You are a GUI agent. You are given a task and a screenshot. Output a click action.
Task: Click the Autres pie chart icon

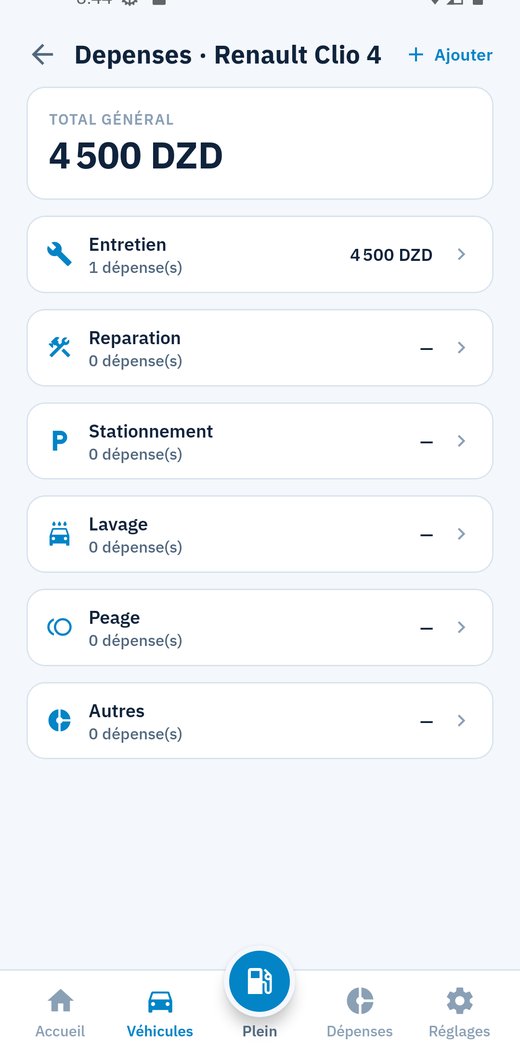(59, 721)
